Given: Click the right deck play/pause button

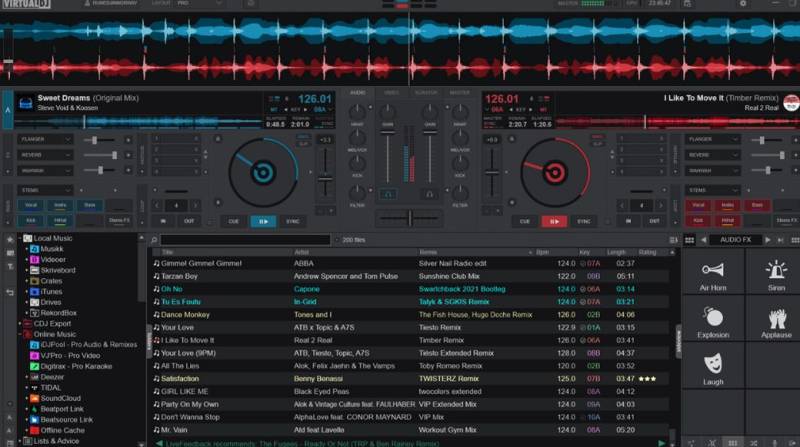Looking at the screenshot, I should point(554,221).
